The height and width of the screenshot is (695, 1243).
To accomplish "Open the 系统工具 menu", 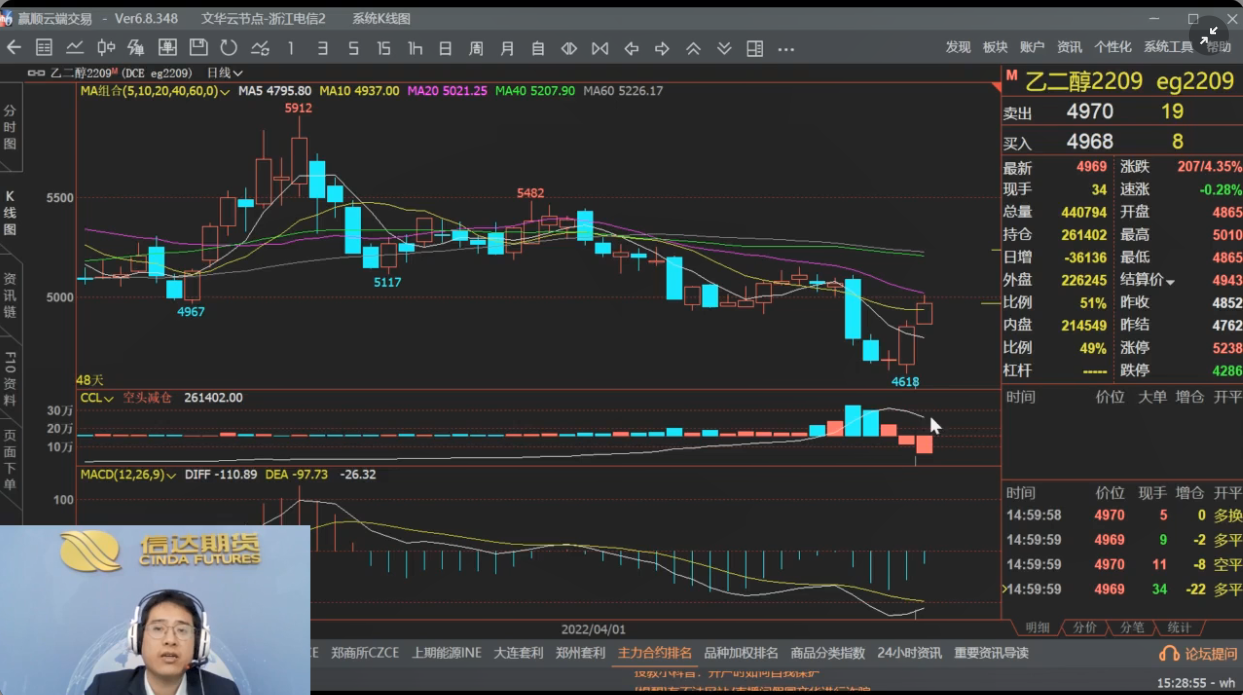I will [1168, 47].
